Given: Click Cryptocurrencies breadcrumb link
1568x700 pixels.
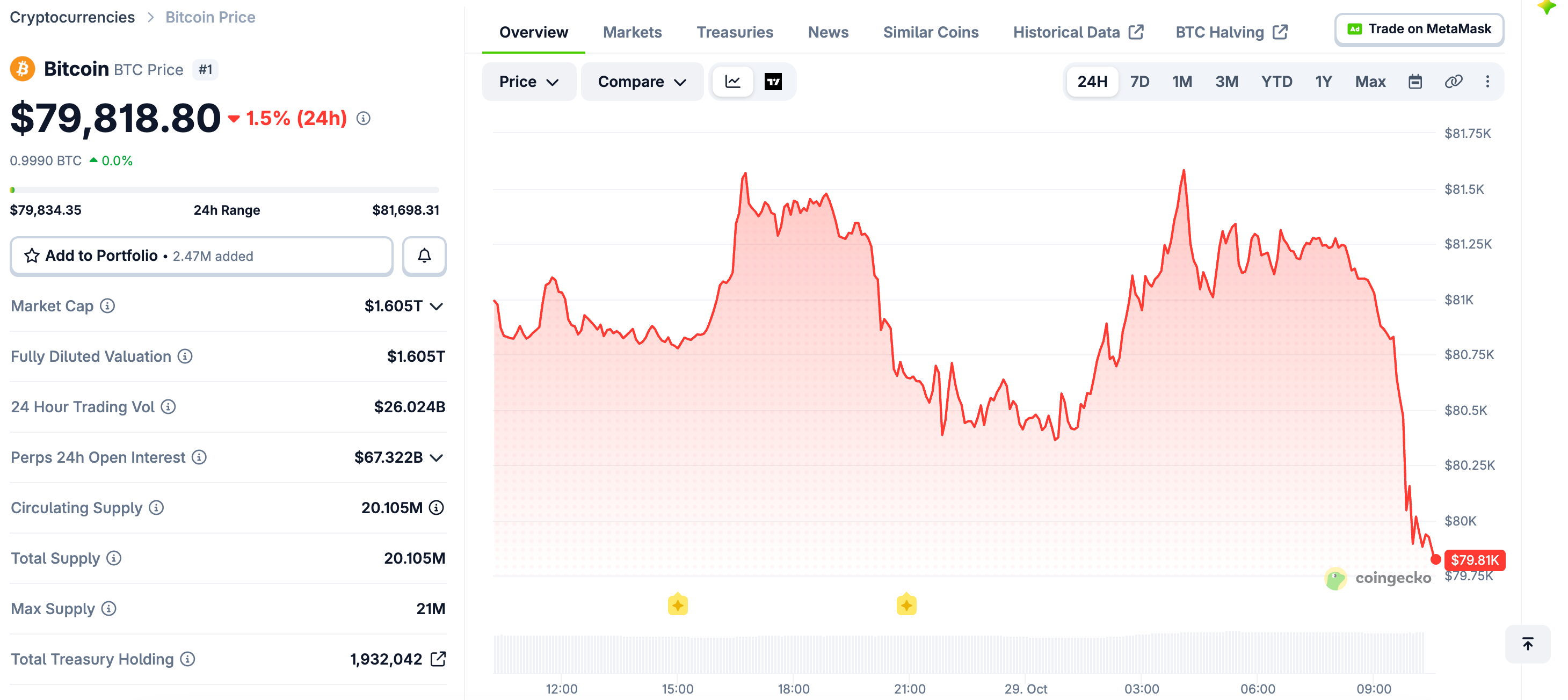Looking at the screenshot, I should coord(72,17).
